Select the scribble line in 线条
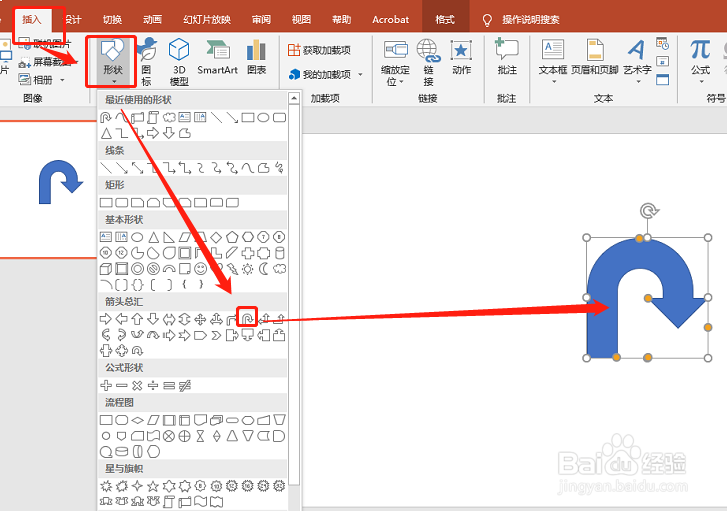 tap(279, 168)
